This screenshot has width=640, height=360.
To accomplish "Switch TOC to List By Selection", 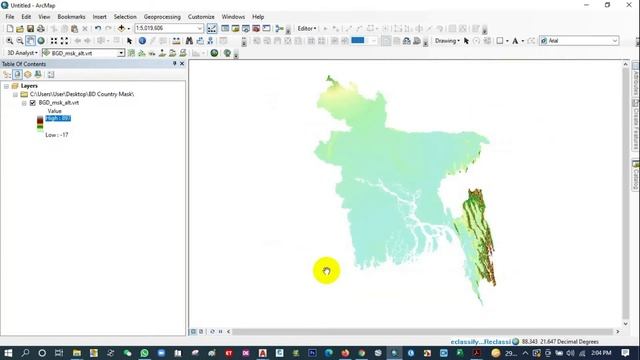I will tap(38, 75).
